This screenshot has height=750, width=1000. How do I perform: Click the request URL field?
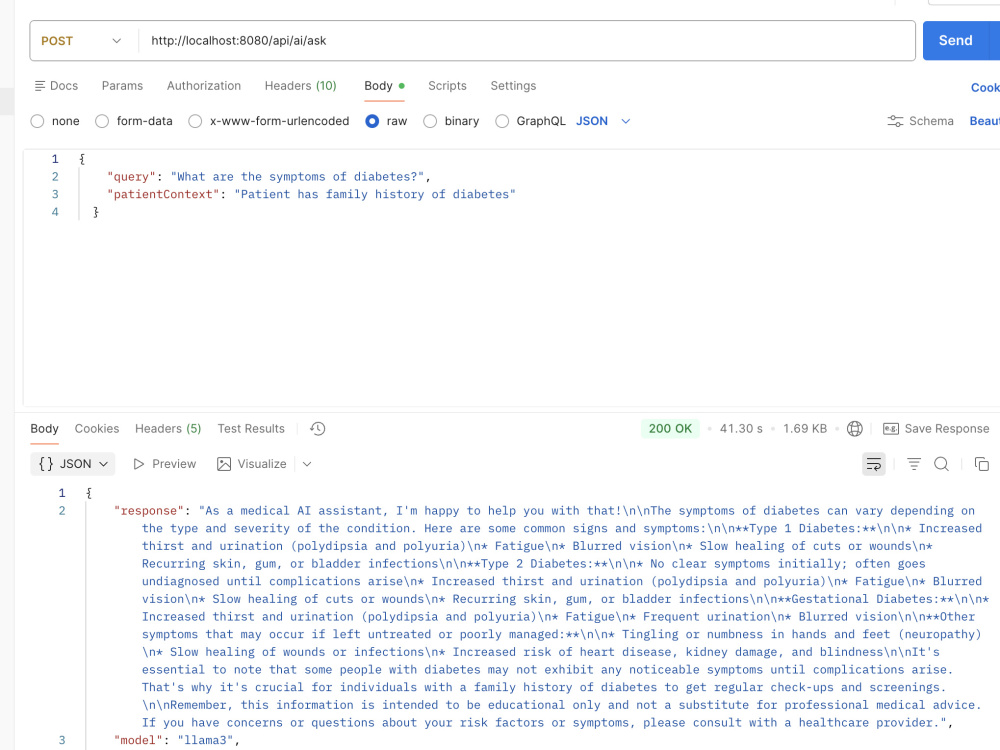526,41
